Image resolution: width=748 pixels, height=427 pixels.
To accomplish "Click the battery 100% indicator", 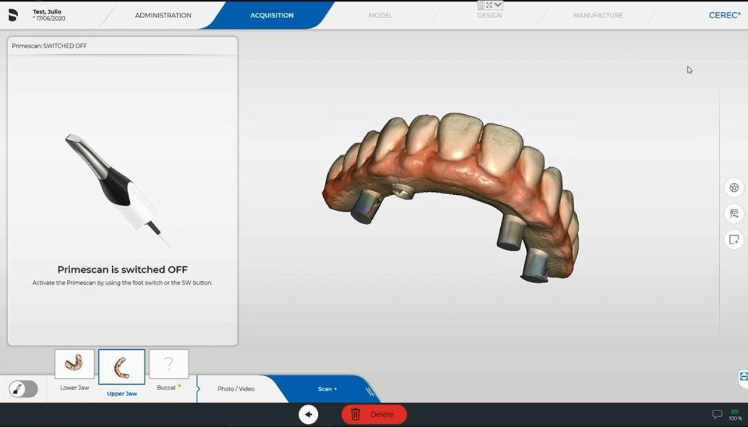I will (x=735, y=415).
